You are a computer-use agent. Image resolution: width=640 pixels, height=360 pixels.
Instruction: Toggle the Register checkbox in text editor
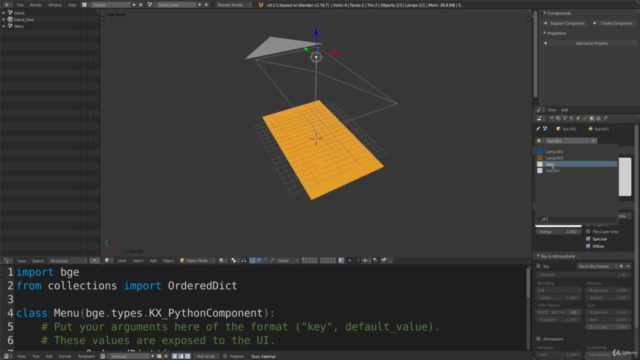click(x=225, y=356)
